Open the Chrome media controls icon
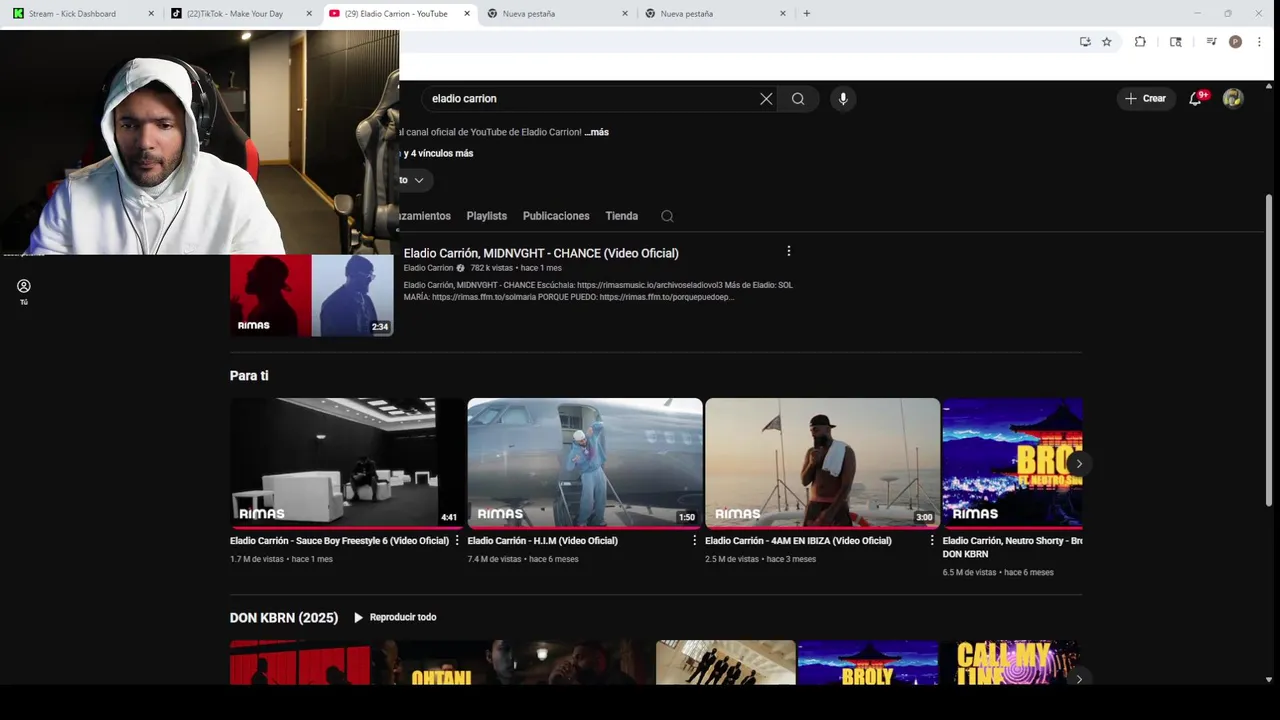This screenshot has height=720, width=1280. click(x=1211, y=42)
